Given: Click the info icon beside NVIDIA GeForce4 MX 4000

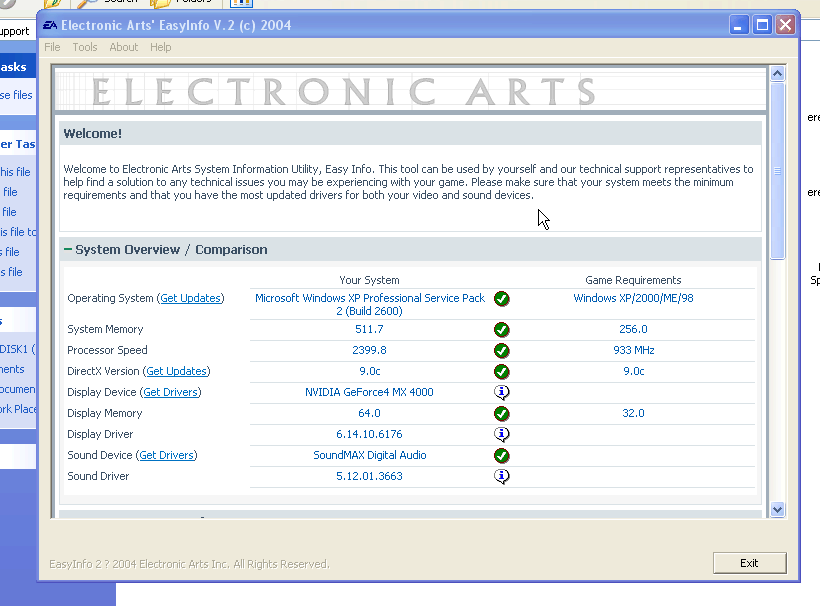Looking at the screenshot, I should [502, 392].
